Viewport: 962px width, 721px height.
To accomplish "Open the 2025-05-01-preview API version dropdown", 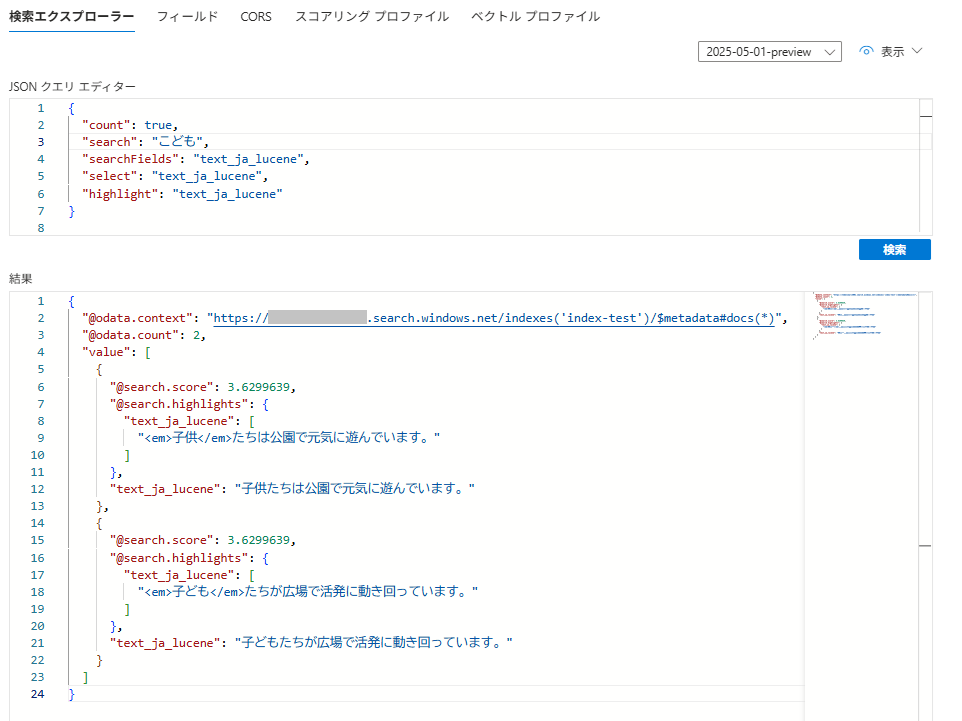I will pos(769,52).
